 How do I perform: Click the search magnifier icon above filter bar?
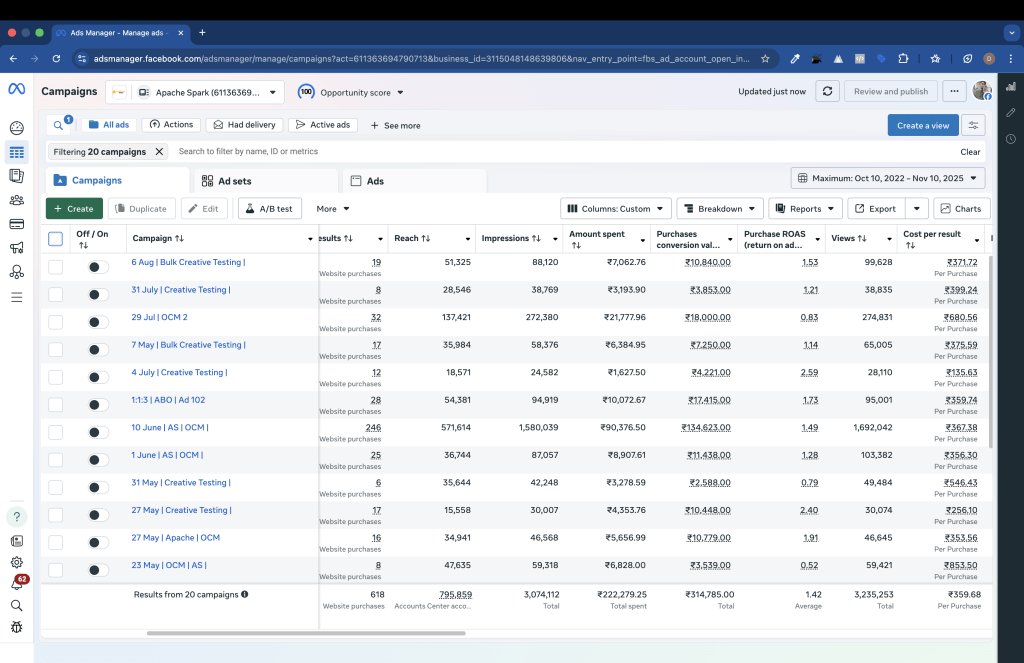click(59, 125)
